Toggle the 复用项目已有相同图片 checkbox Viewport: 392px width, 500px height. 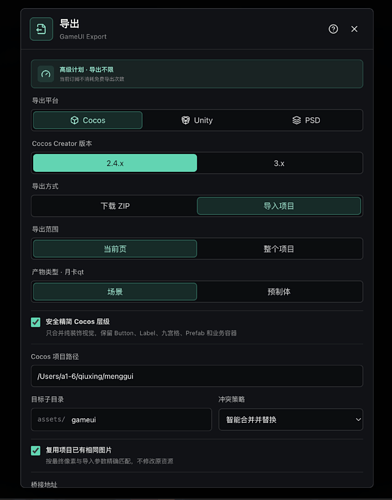pyautogui.click(x=36, y=451)
